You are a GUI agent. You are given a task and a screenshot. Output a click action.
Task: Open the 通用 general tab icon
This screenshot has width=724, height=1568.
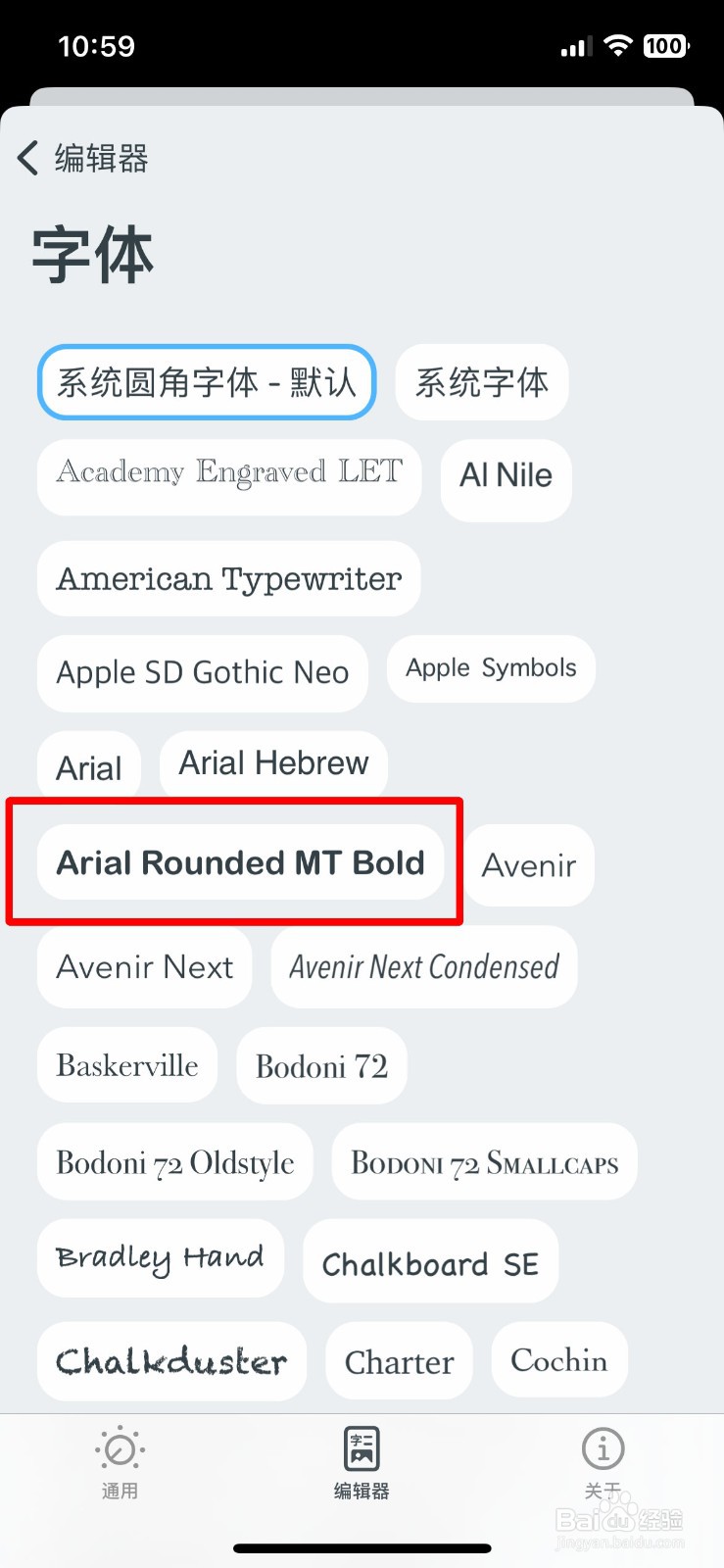(120, 1449)
